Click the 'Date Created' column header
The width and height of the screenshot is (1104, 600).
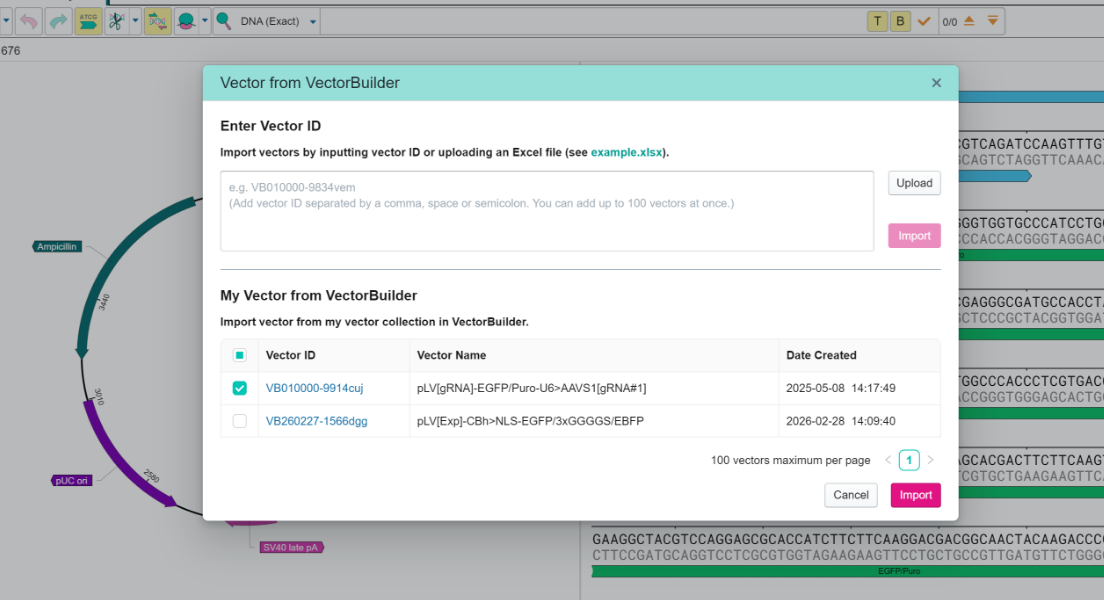[821, 355]
